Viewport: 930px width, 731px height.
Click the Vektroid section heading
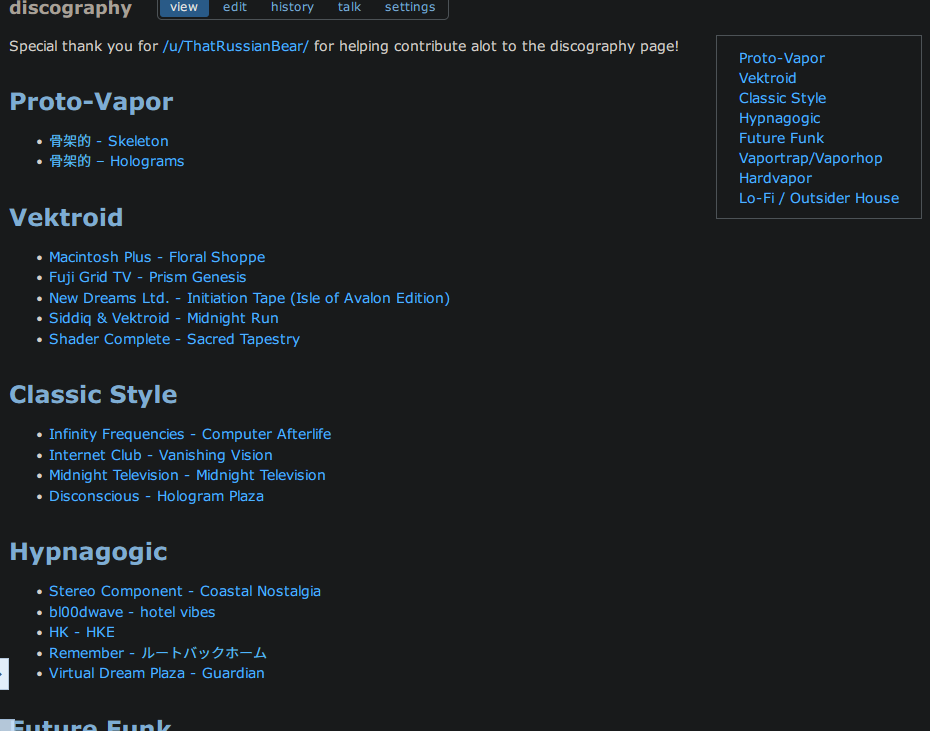coord(66,217)
